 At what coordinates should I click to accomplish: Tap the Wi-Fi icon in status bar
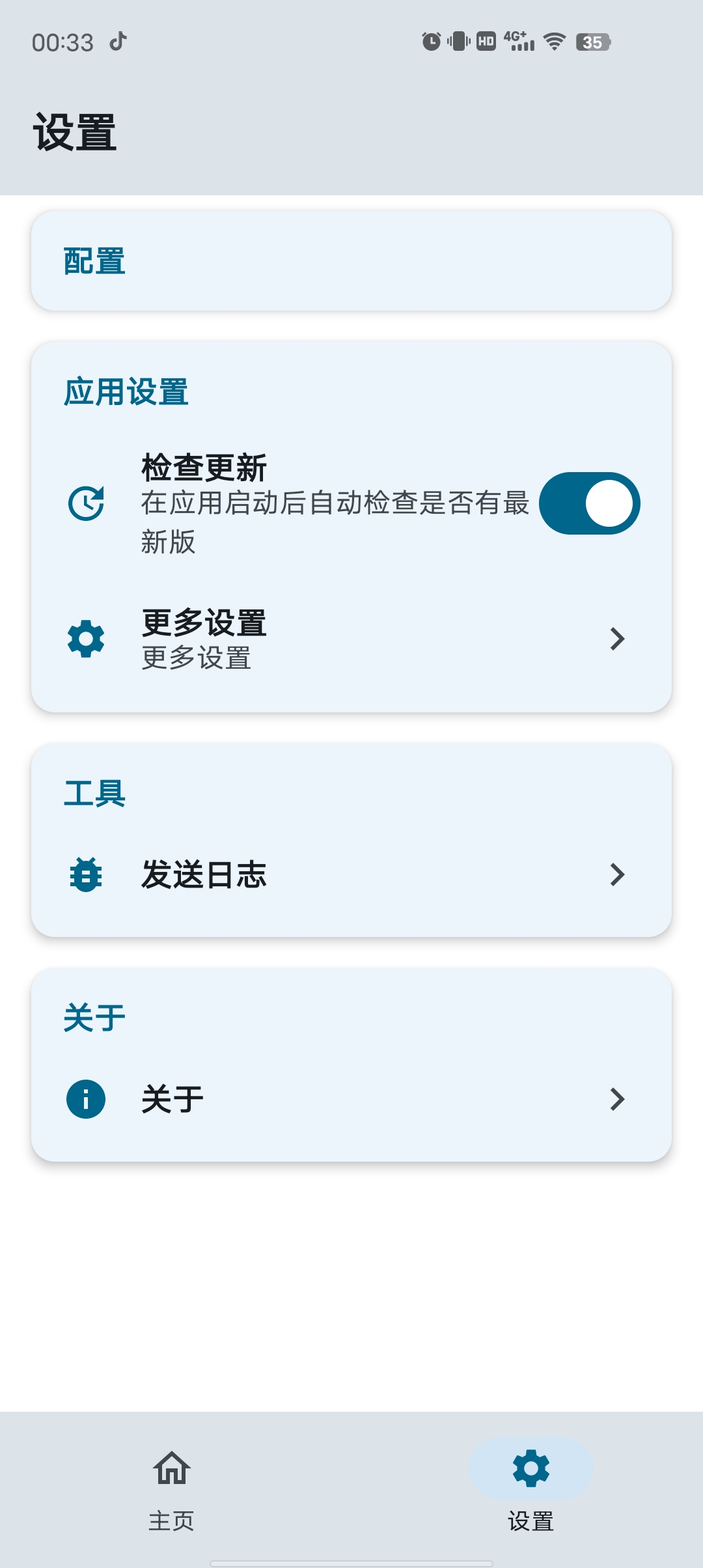tap(555, 42)
